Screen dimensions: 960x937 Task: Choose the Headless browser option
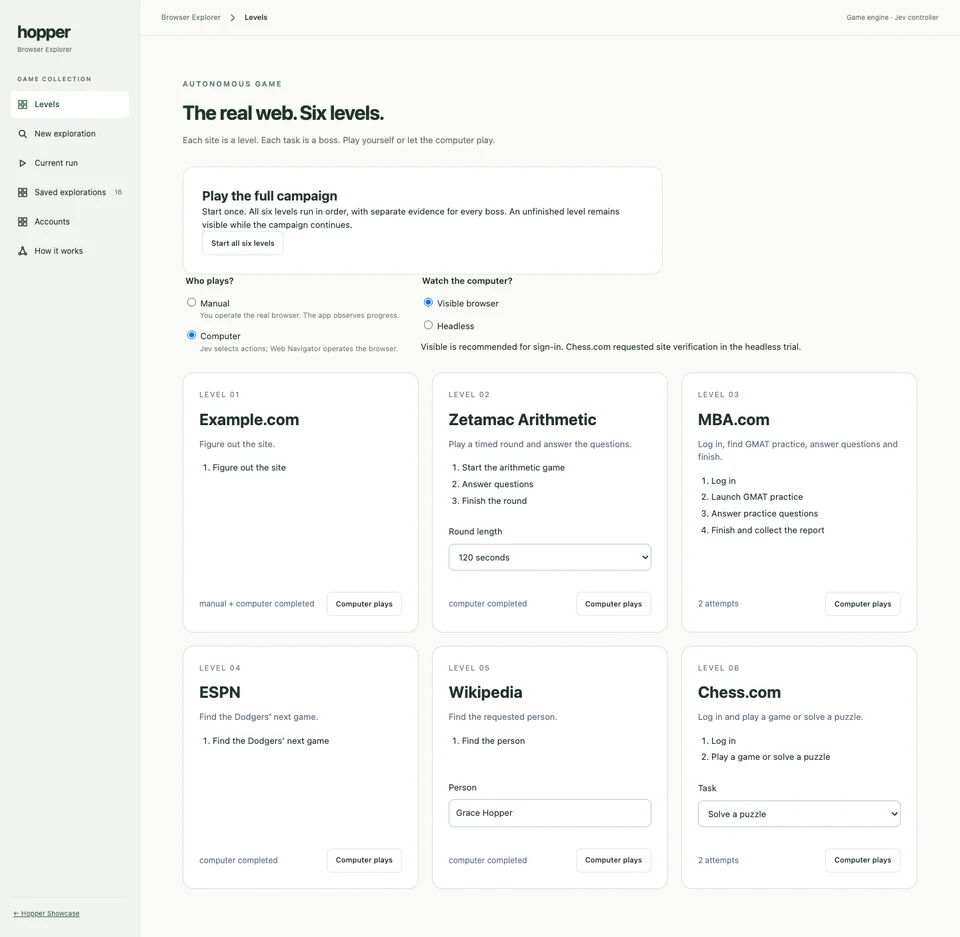tap(429, 325)
